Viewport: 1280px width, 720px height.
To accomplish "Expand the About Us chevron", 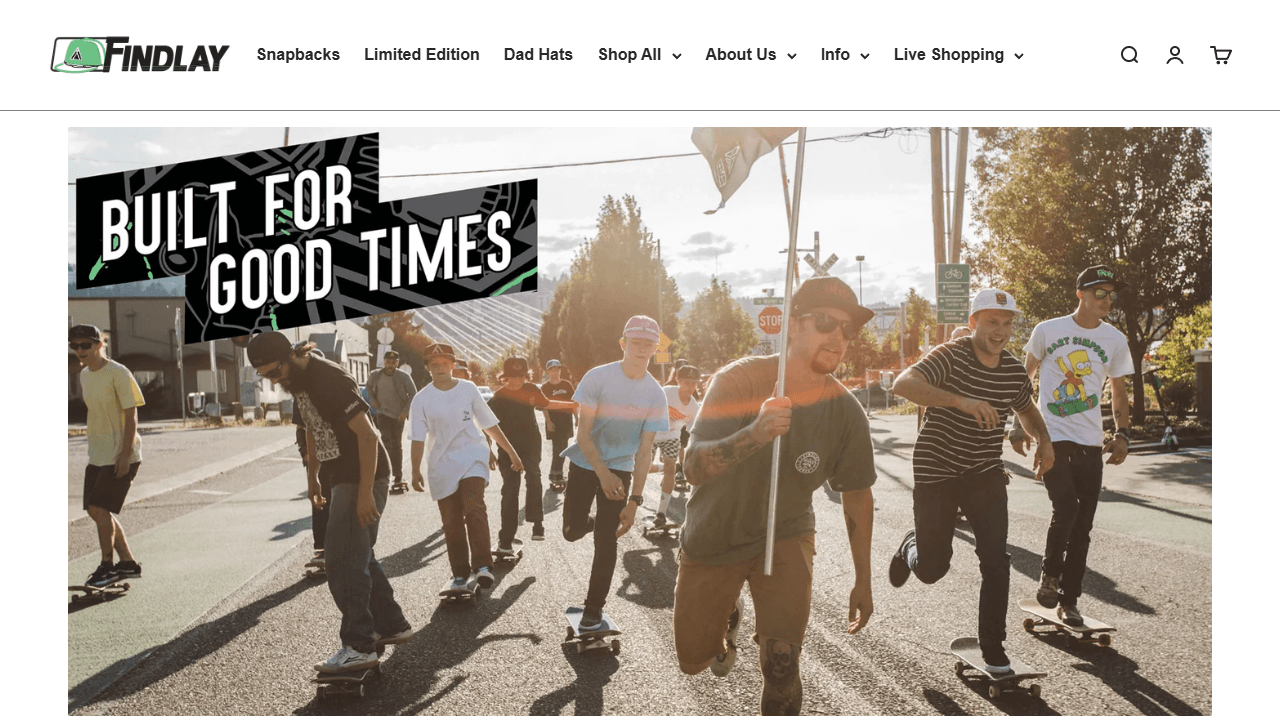I will (x=792, y=56).
